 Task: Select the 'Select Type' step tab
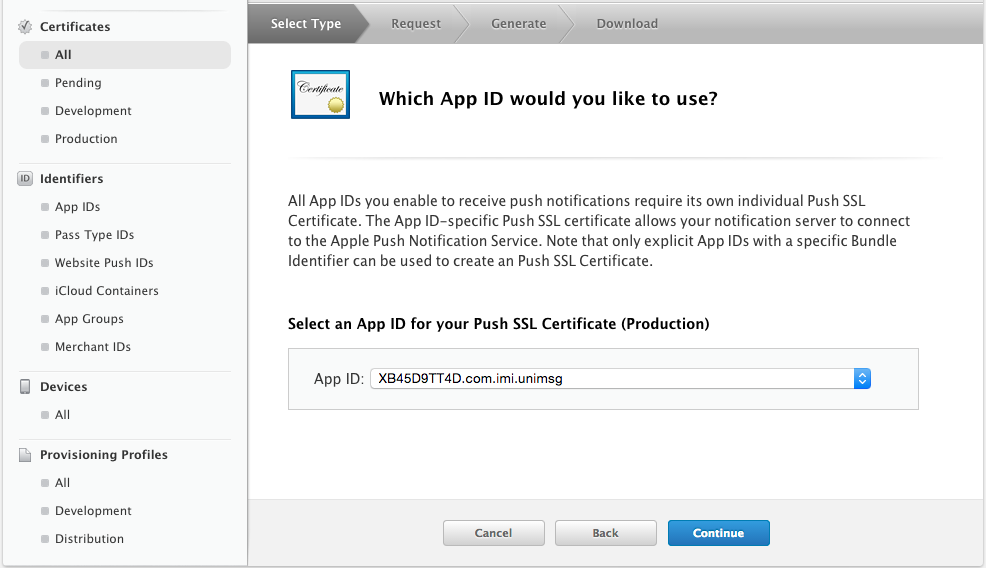tap(306, 23)
